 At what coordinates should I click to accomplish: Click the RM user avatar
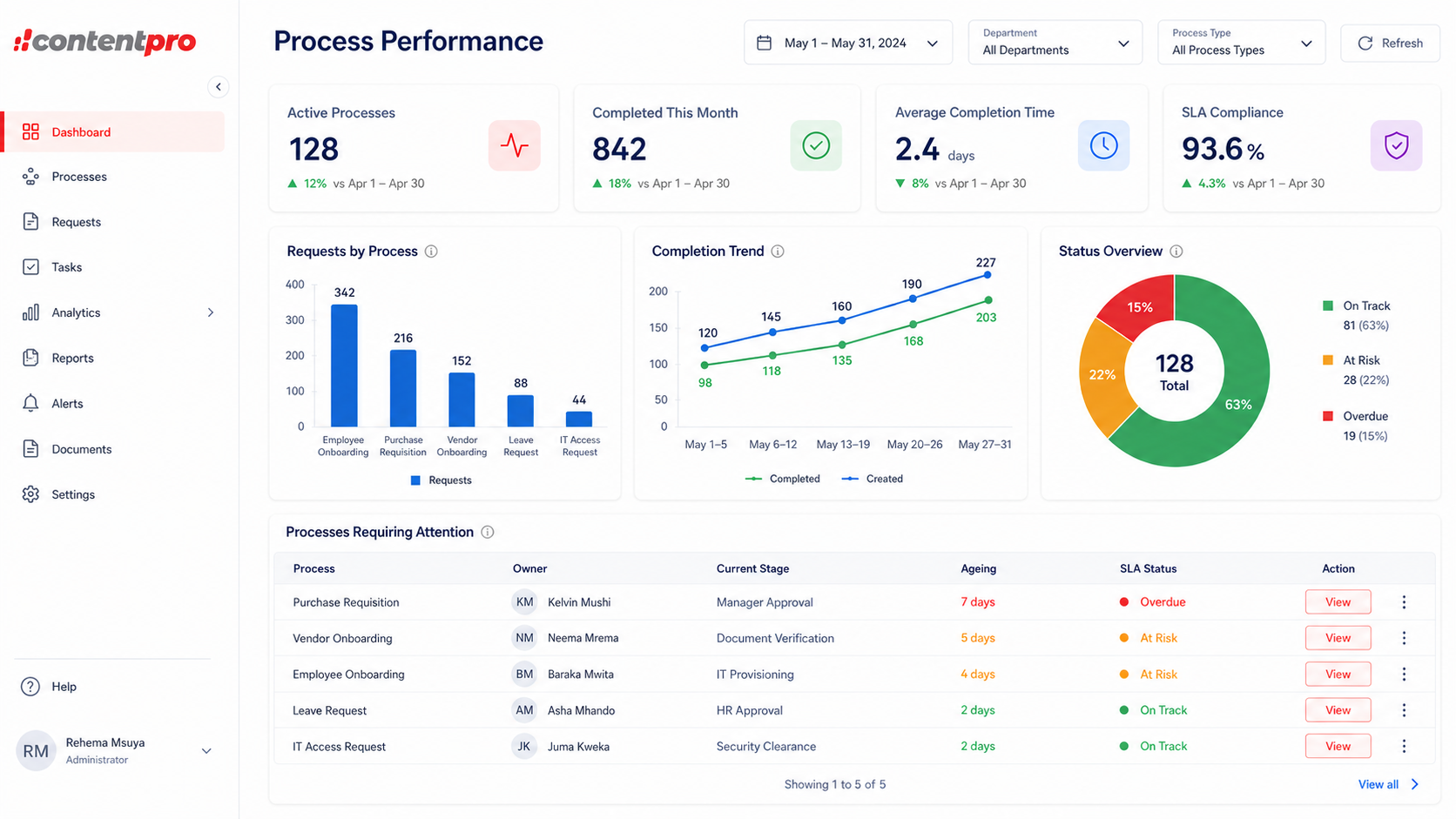(x=36, y=751)
